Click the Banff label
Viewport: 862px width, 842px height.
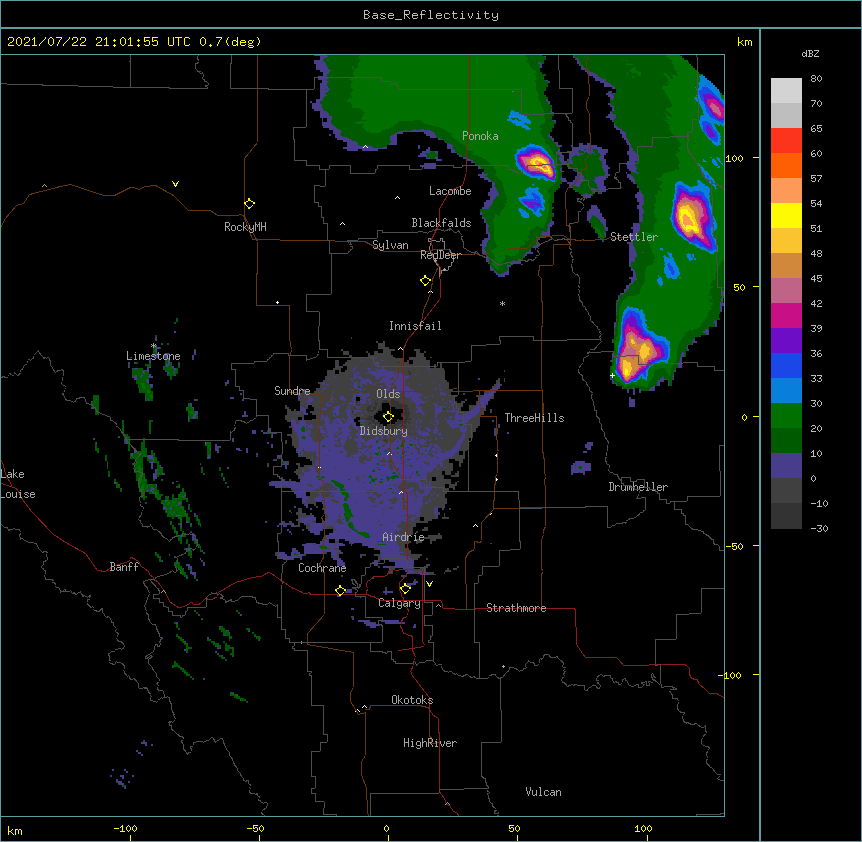[x=124, y=567]
